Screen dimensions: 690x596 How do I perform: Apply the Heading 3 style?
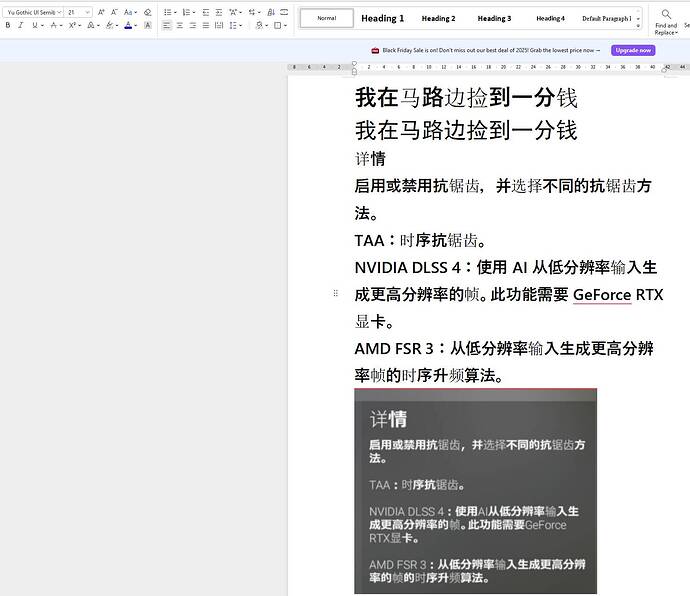click(494, 18)
